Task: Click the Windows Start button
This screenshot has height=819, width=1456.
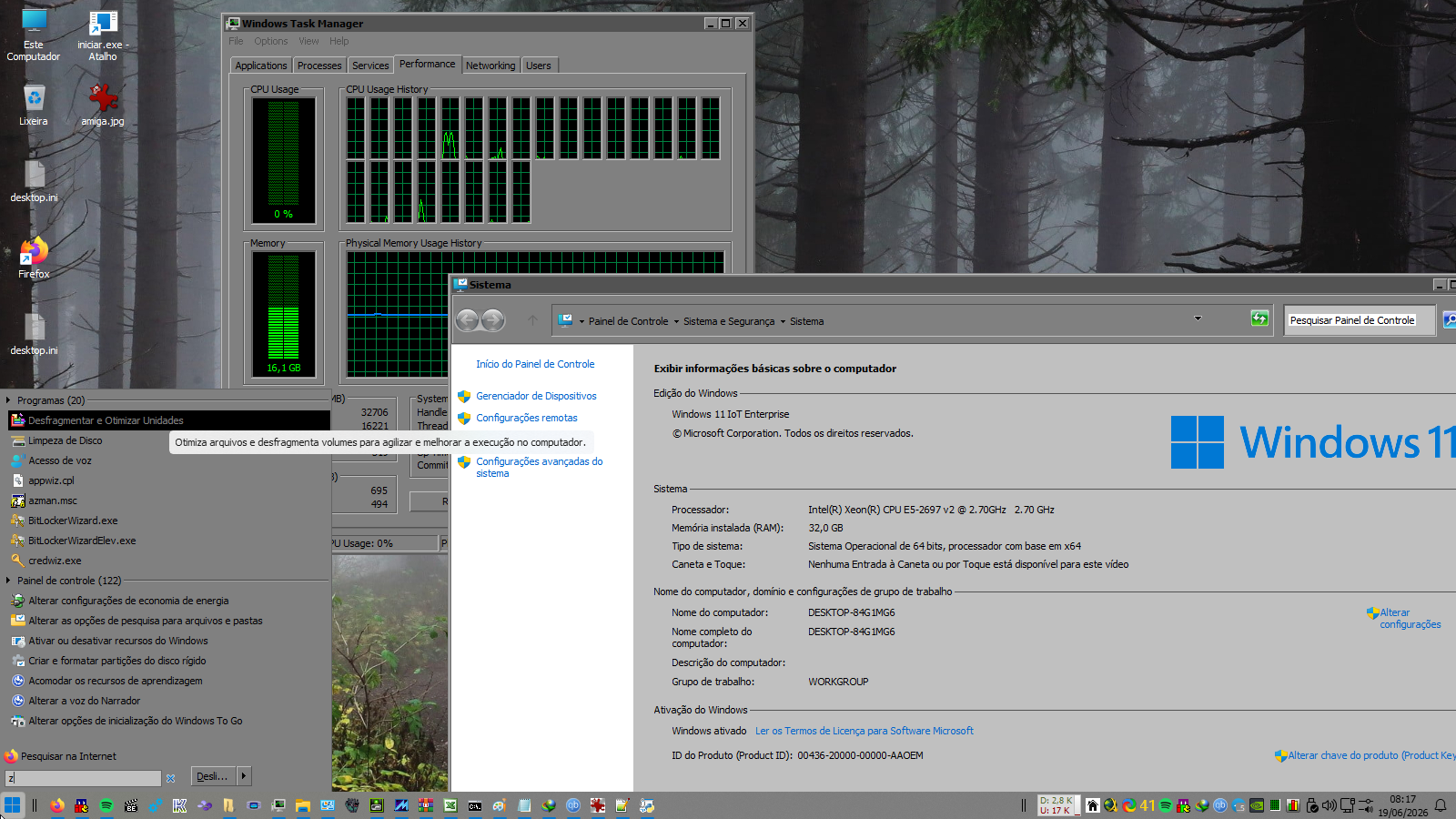Action: [x=12, y=805]
